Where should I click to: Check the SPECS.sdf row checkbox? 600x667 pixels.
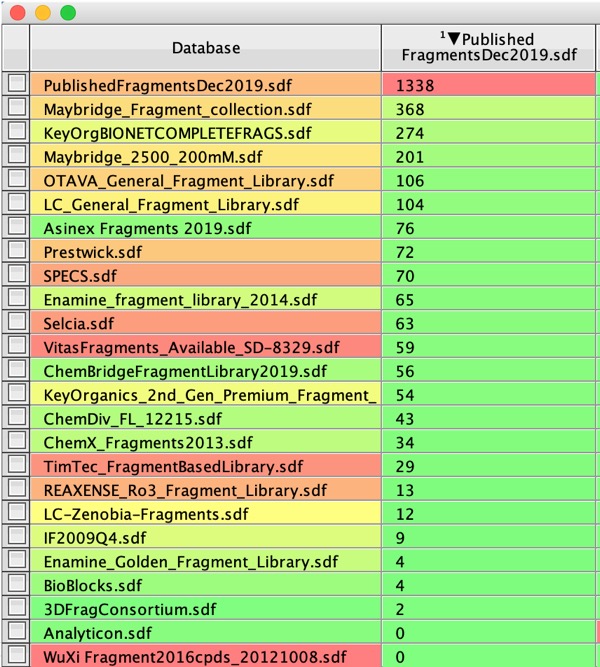[x=17, y=273]
